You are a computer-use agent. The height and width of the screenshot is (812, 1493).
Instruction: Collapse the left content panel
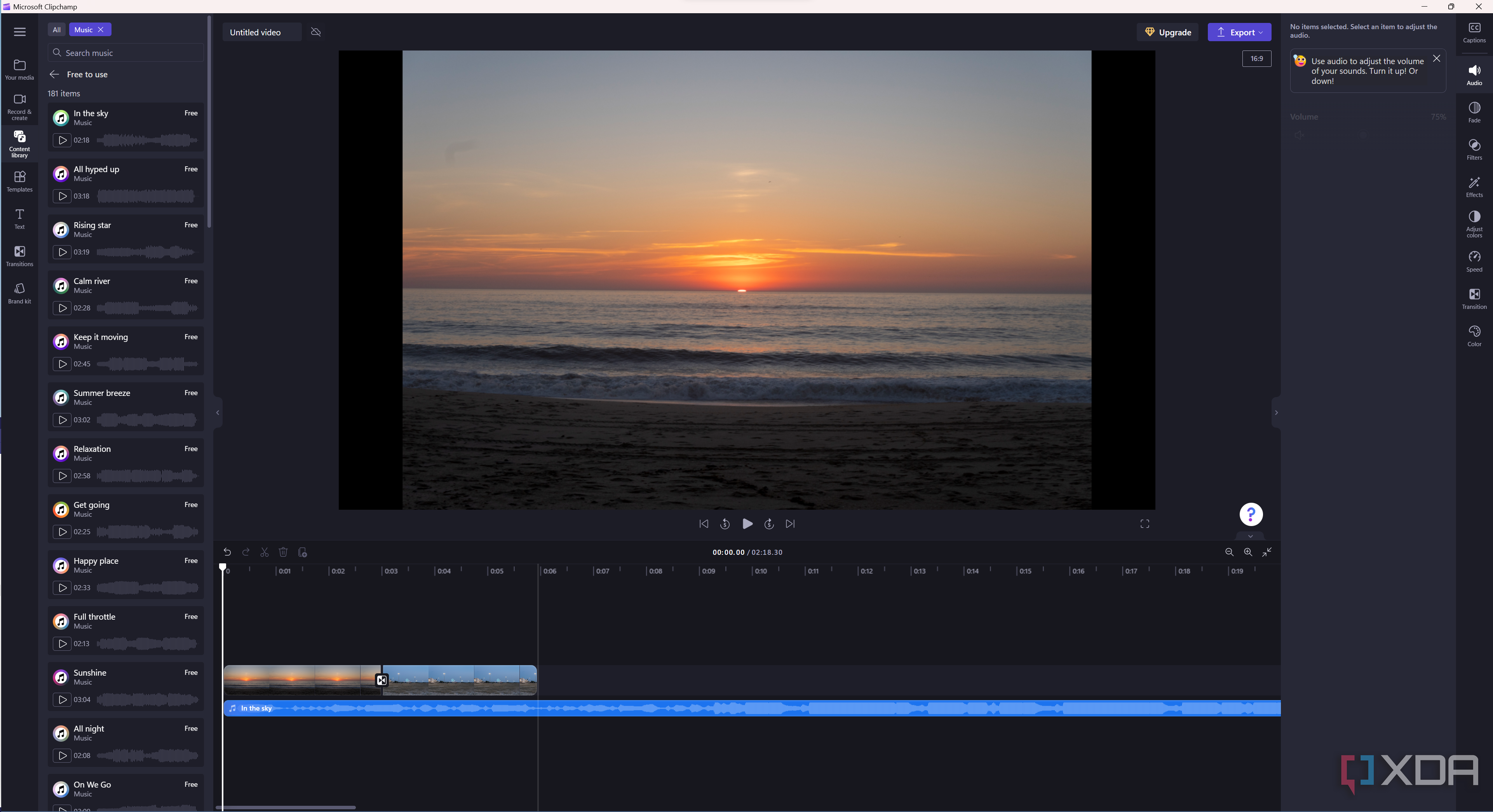tap(217, 413)
